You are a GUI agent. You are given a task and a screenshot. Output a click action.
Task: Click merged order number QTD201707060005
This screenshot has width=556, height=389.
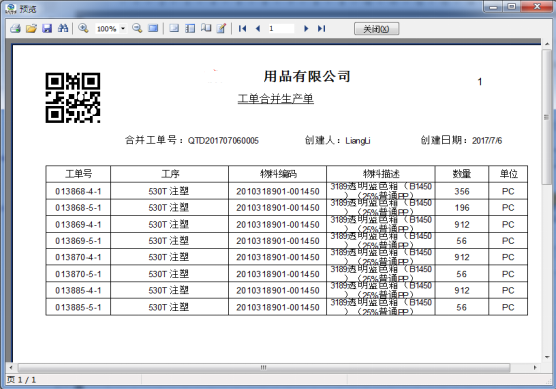[223, 141]
